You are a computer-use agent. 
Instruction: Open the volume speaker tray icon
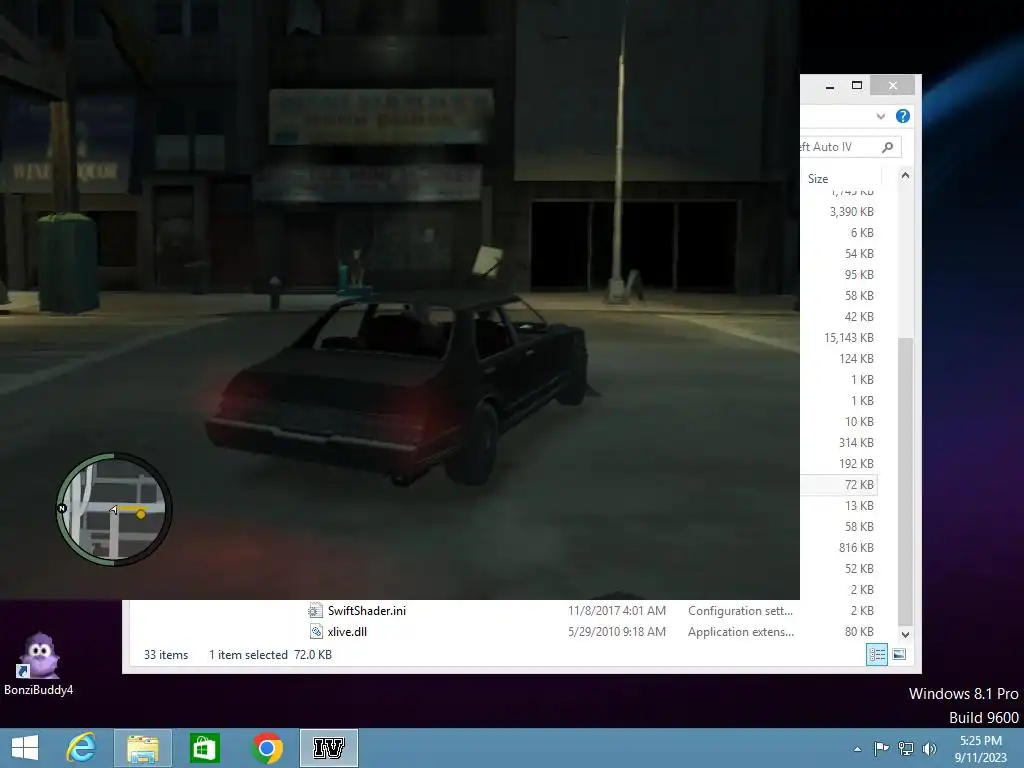929,748
